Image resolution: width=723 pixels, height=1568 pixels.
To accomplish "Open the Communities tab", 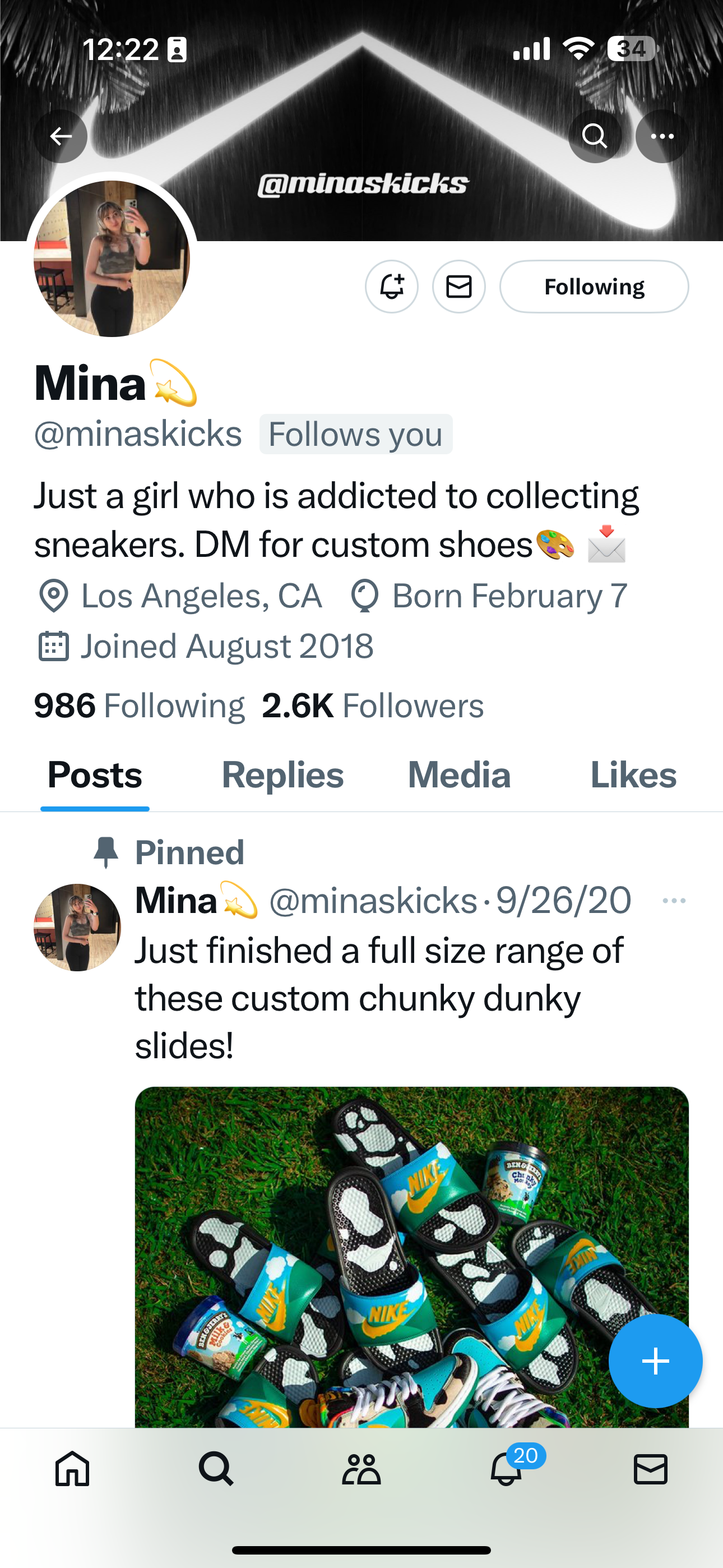I will tap(361, 1469).
